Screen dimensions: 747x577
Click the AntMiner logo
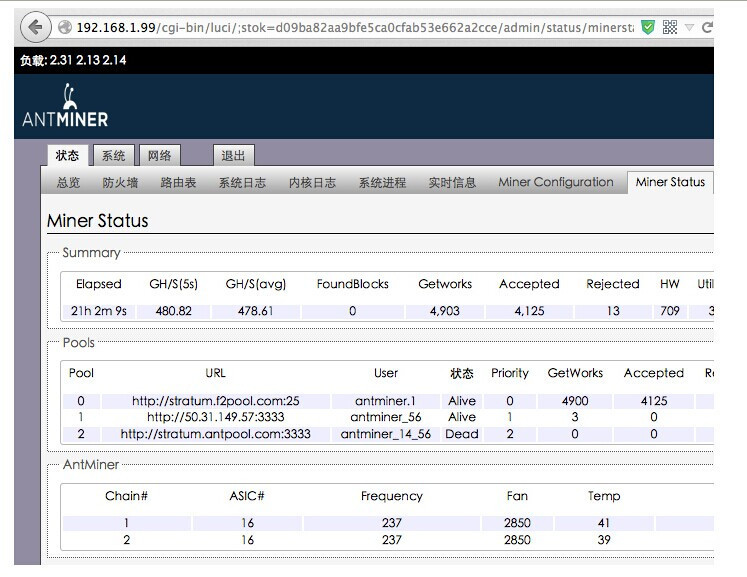pos(65,108)
